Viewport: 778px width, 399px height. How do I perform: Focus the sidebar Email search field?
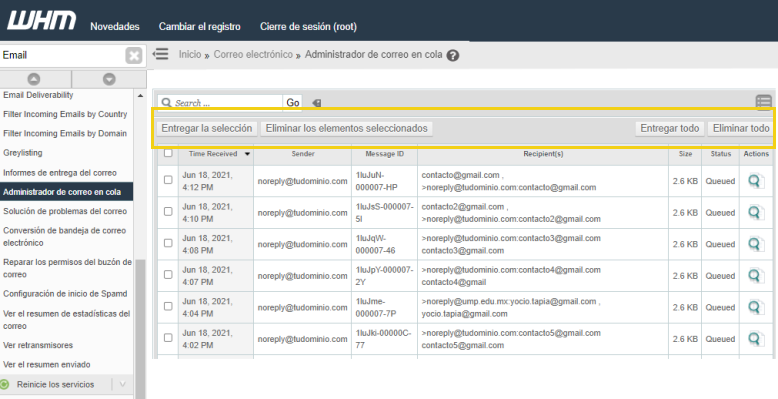point(62,55)
